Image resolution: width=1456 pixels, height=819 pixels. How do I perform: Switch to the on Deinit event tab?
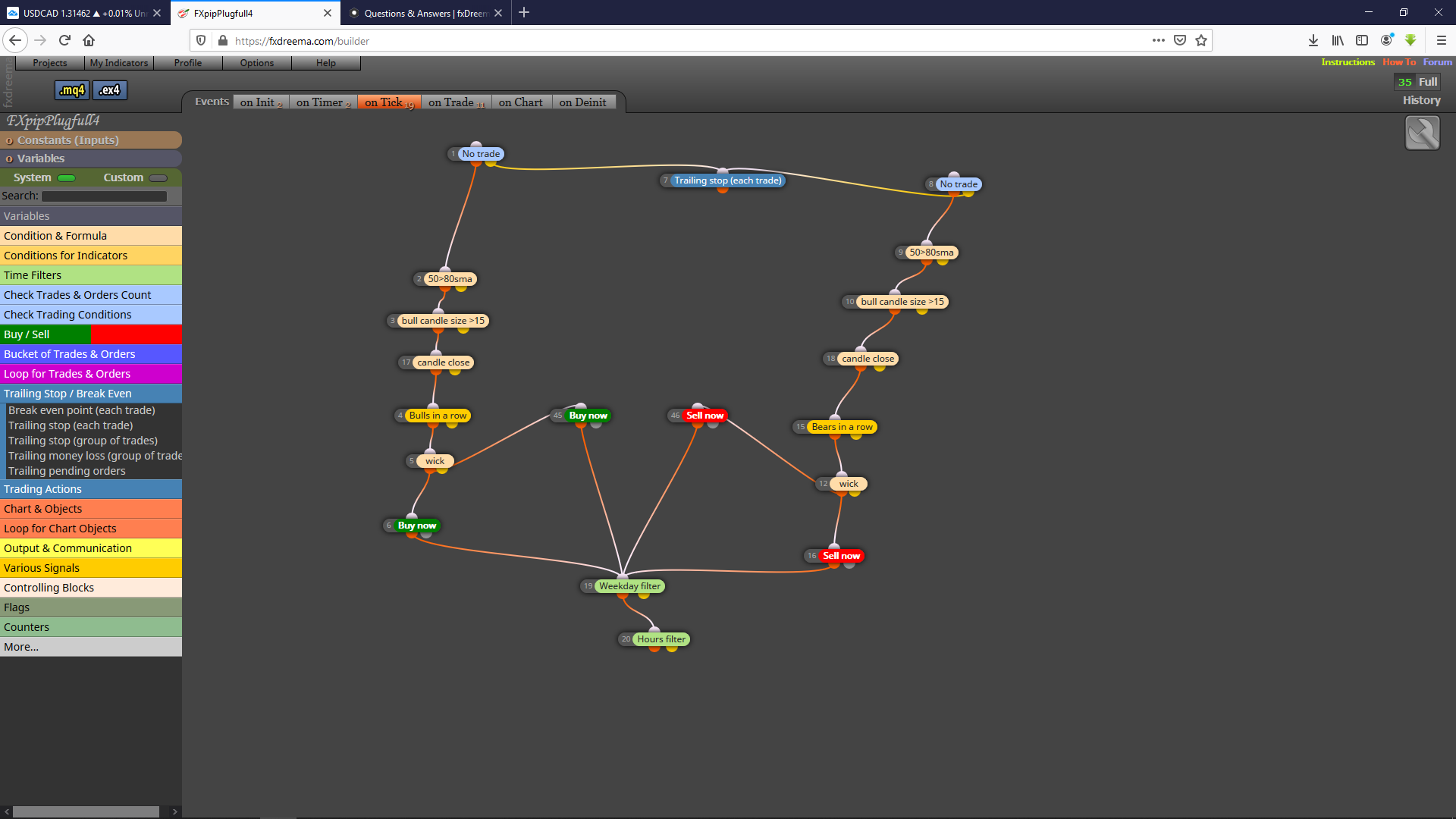click(x=582, y=102)
